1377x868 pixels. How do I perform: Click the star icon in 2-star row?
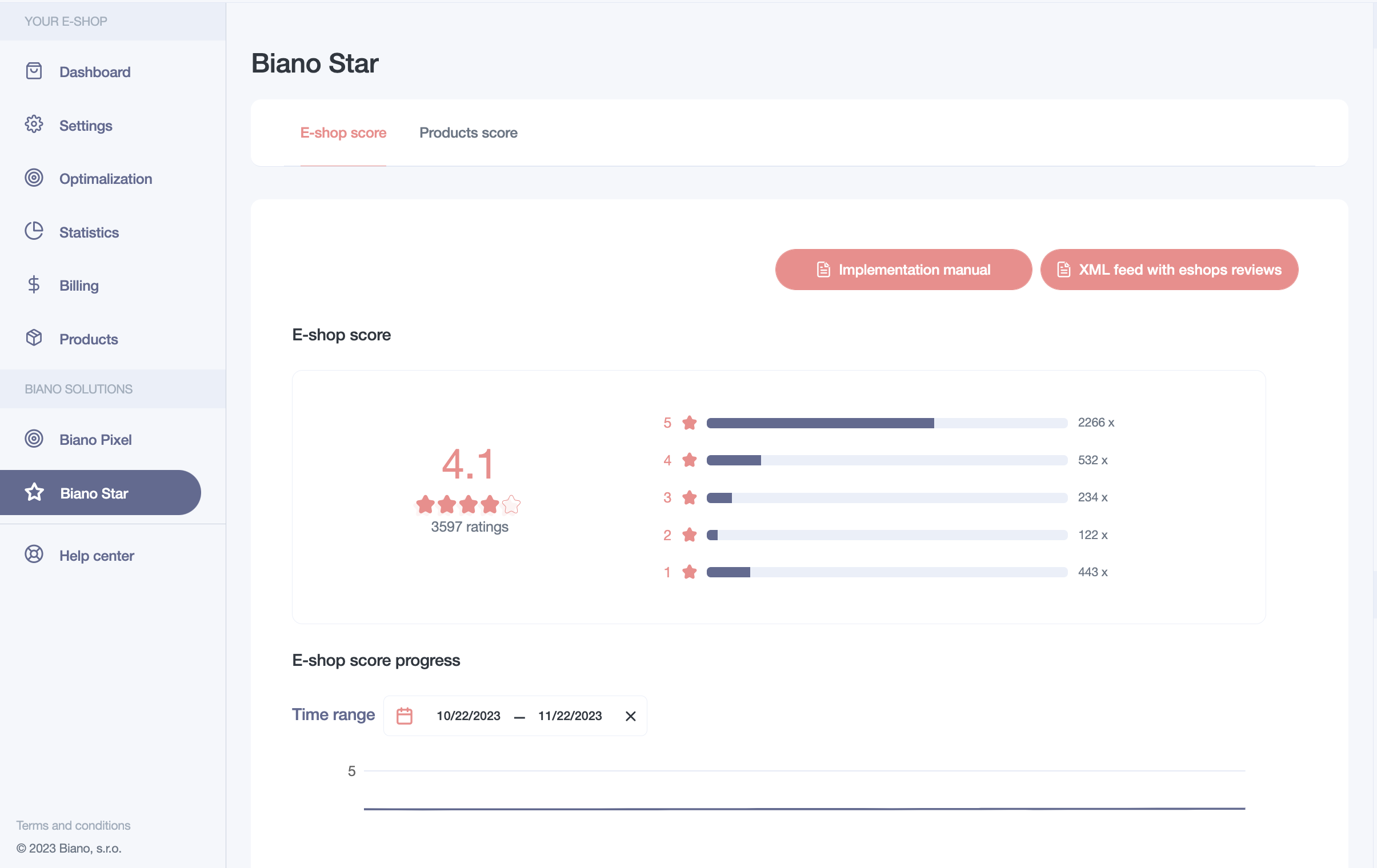[690, 535]
